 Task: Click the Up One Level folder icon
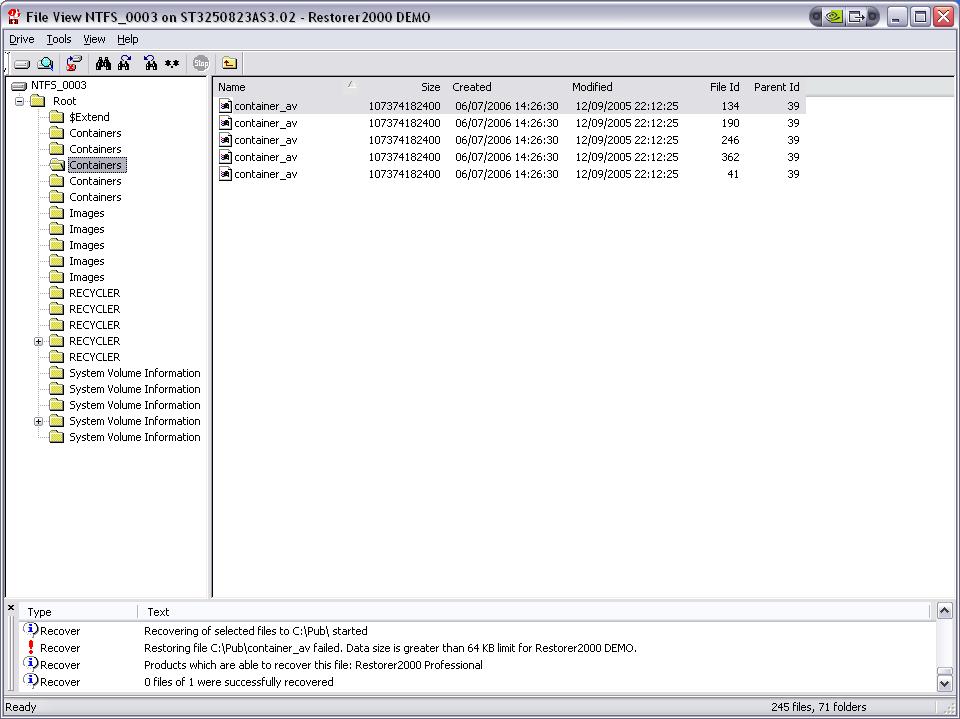pos(230,63)
